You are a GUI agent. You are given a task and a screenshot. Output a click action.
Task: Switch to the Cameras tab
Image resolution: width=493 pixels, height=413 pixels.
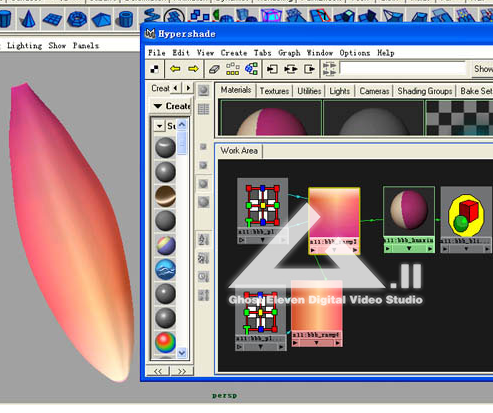[x=374, y=91]
